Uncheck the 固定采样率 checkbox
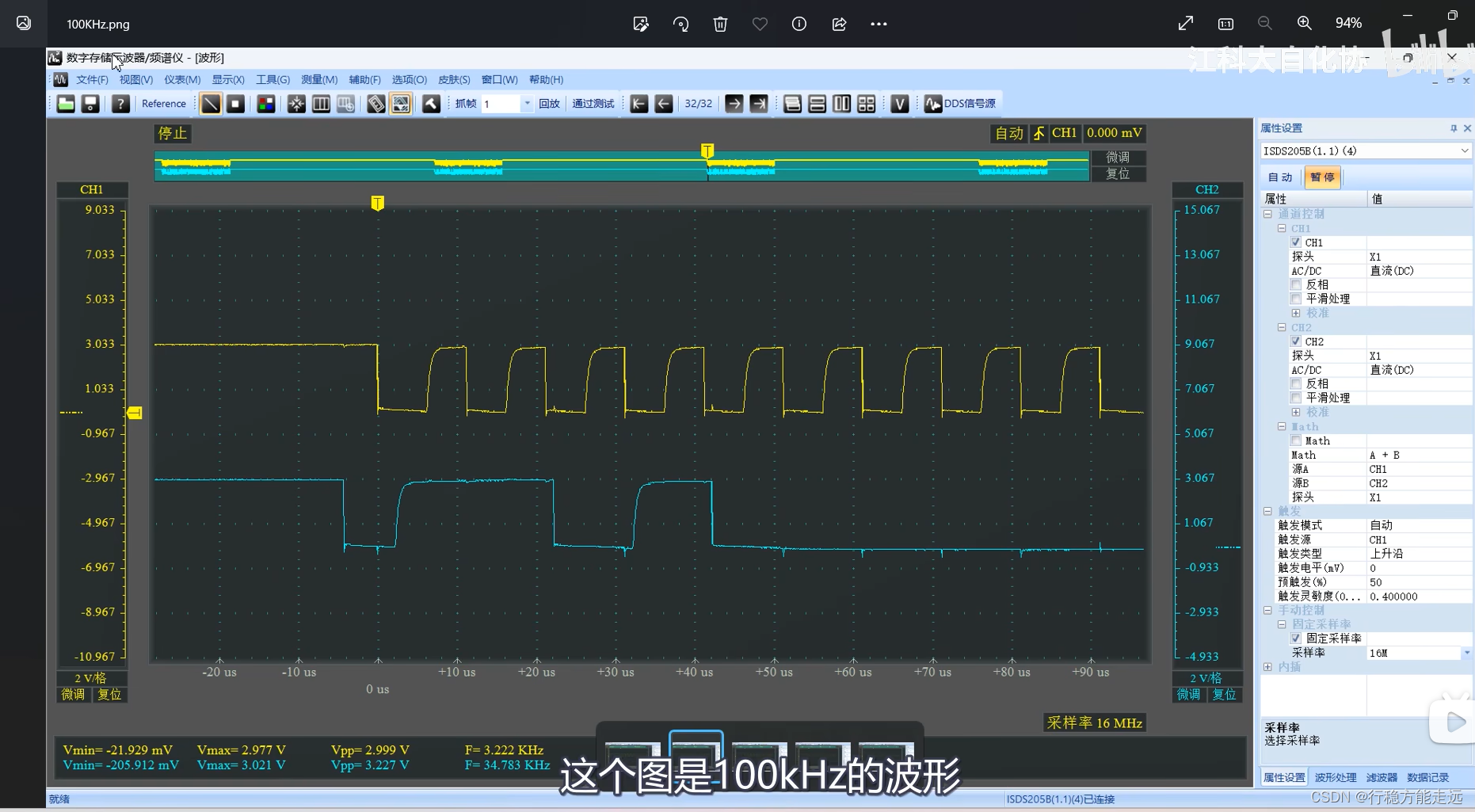Viewport: 1475px width, 812px height. 1296,639
